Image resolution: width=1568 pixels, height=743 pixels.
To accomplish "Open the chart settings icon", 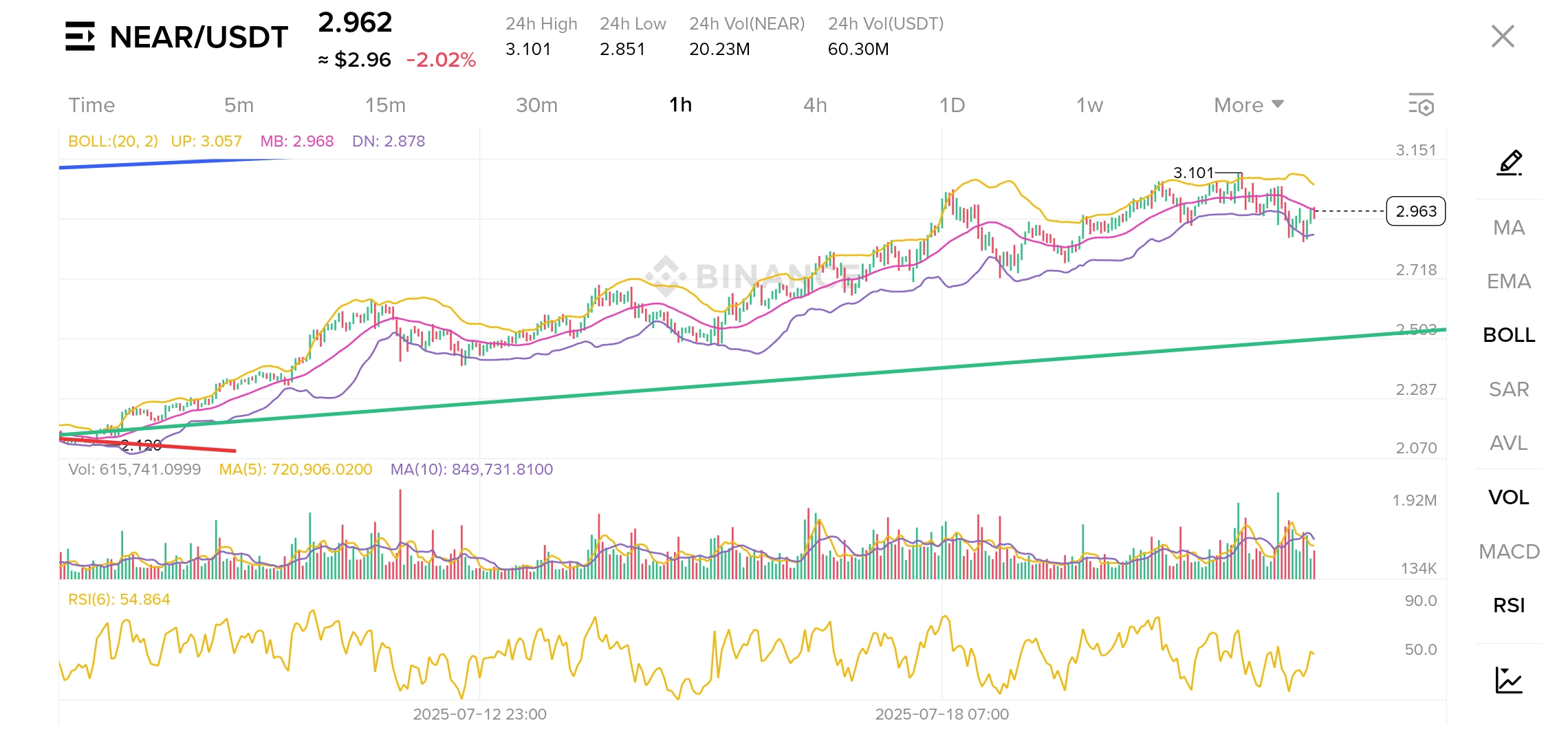I will point(1421,105).
